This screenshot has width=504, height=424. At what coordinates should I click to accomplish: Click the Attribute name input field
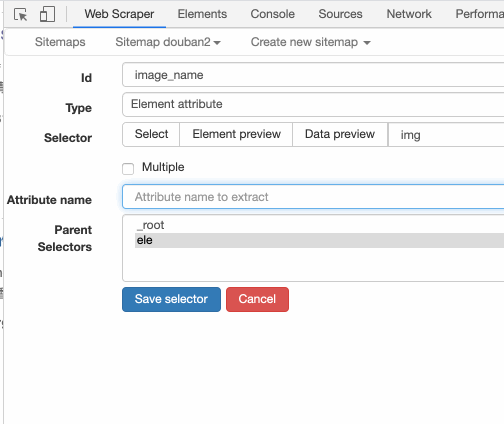(313, 197)
